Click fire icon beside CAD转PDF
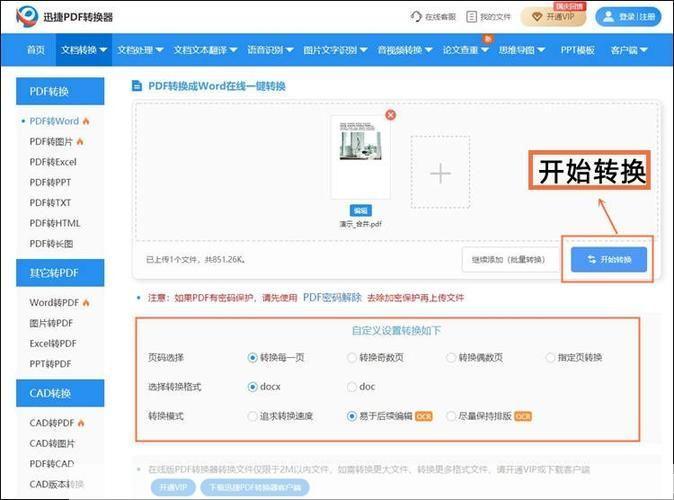Screen dimensions: 674x500 [81, 423]
